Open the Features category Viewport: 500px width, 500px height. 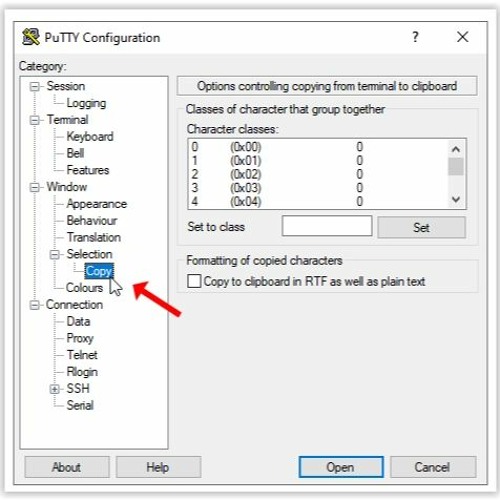[x=88, y=170]
